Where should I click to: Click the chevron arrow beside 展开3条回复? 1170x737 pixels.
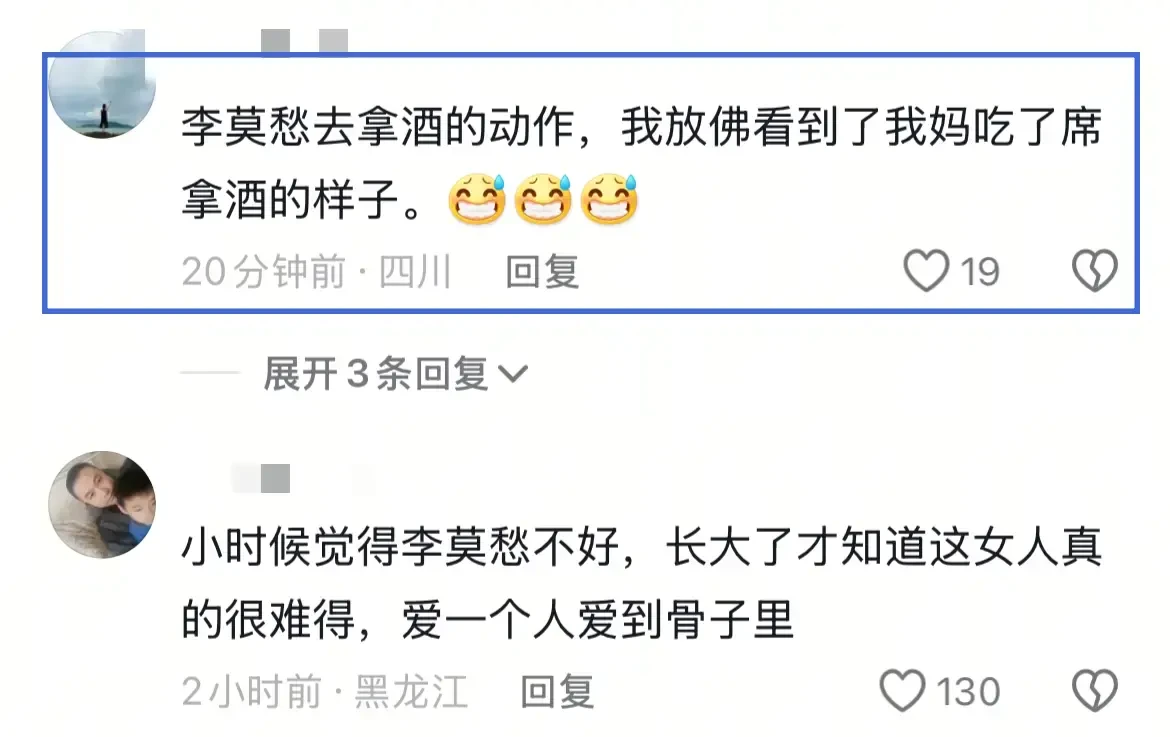click(x=513, y=374)
